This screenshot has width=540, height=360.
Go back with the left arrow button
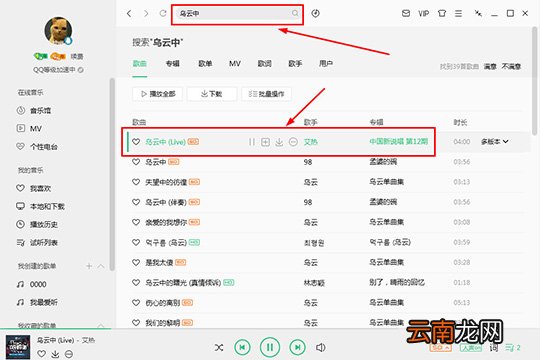point(129,13)
